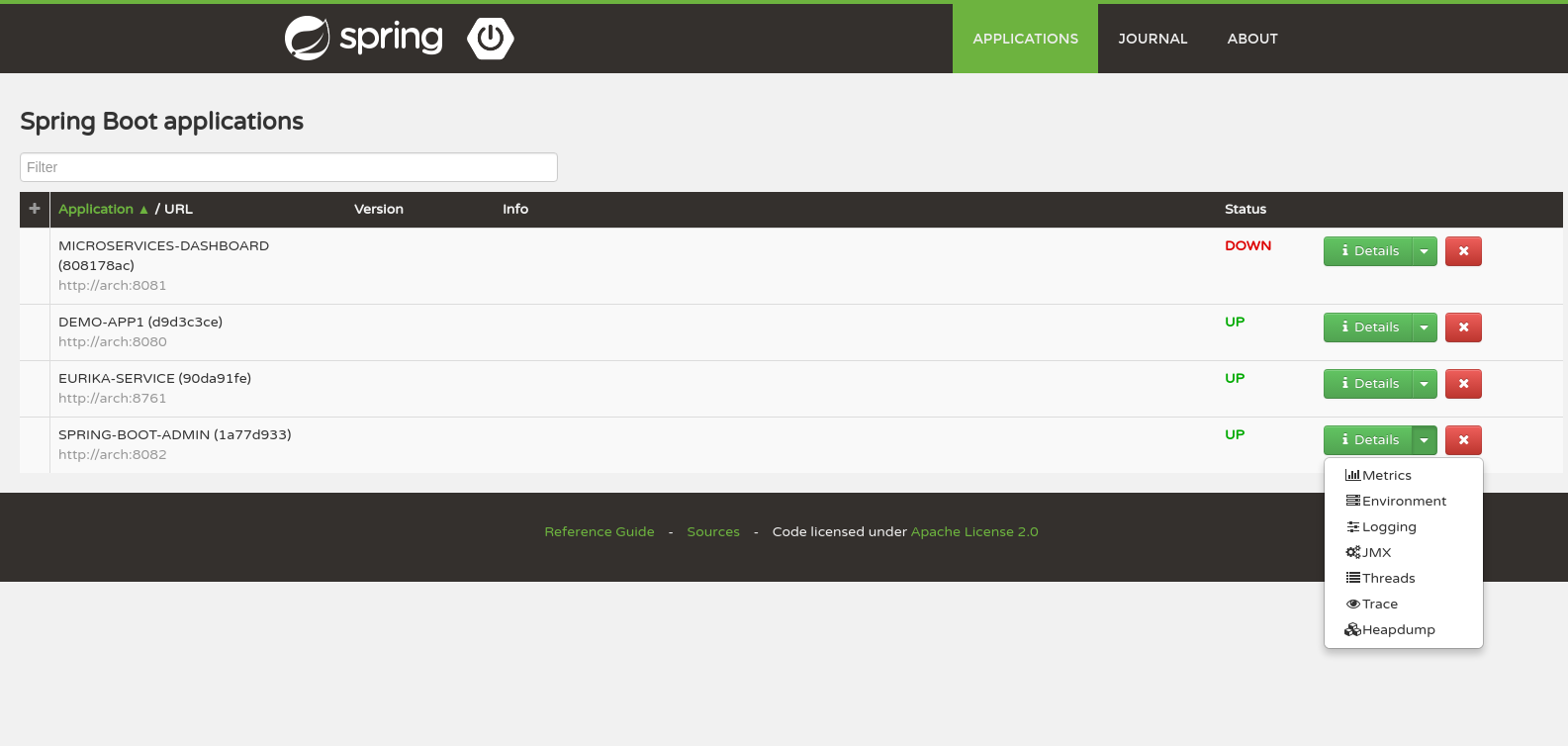The height and width of the screenshot is (746, 1568).
Task: Remove the DEMO-APP1 application
Action: pos(1463,327)
